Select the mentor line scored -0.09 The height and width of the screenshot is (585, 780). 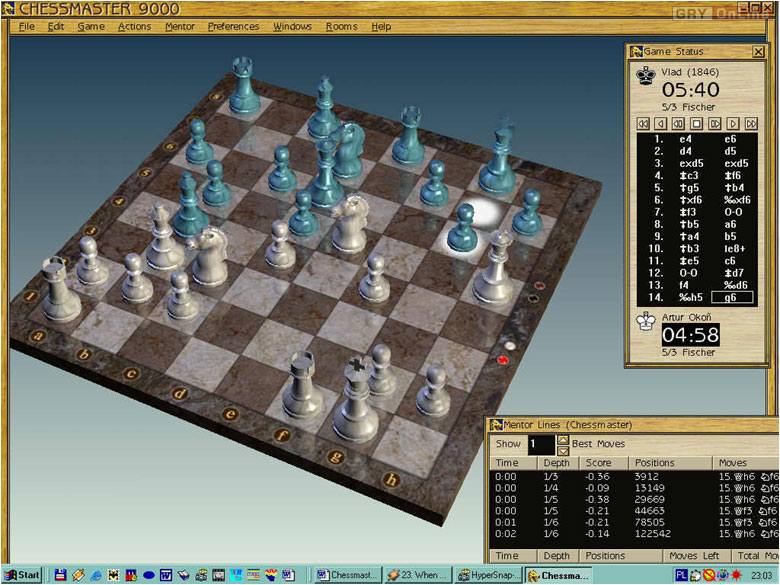[634, 488]
